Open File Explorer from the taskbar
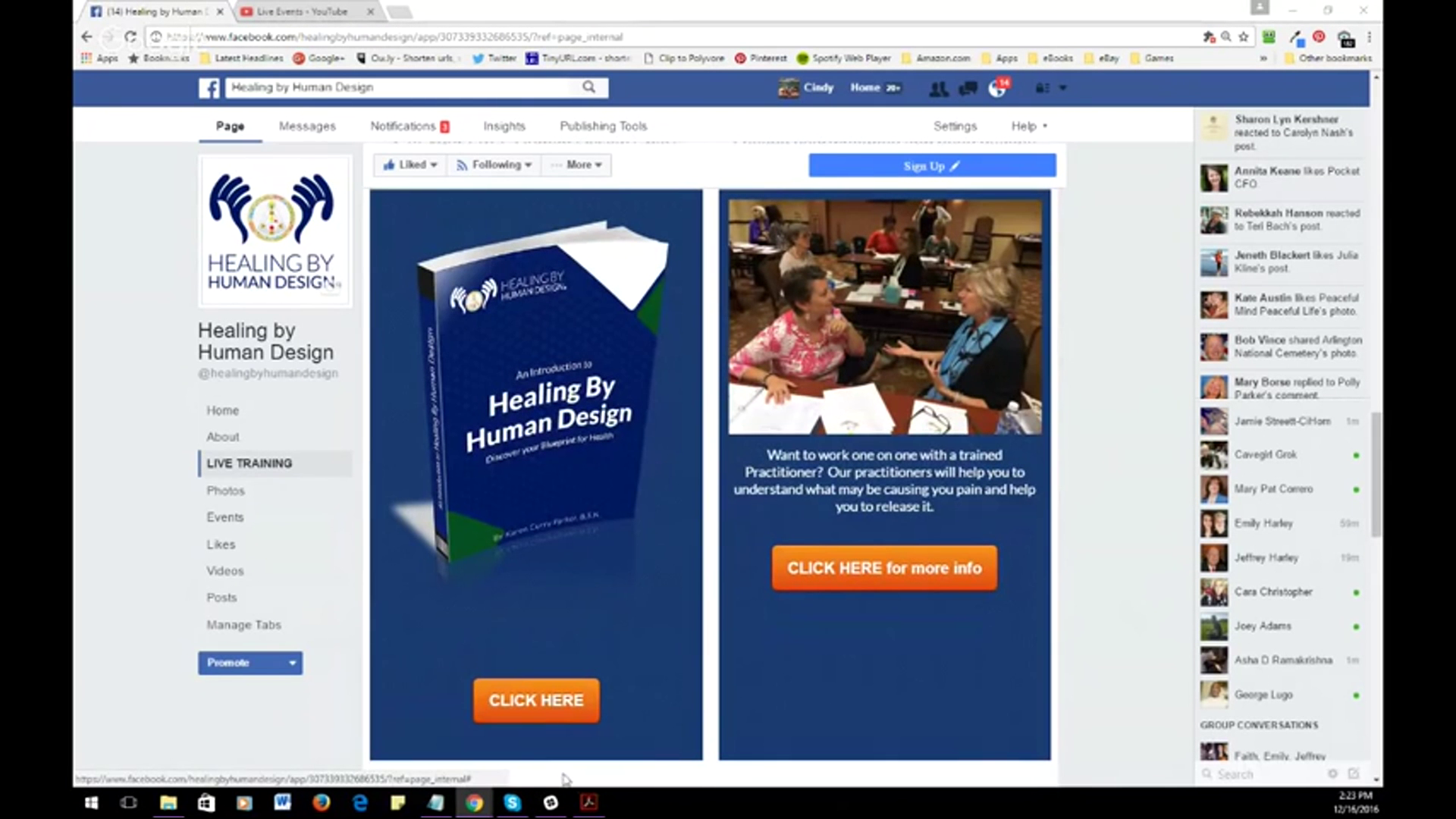 168,802
